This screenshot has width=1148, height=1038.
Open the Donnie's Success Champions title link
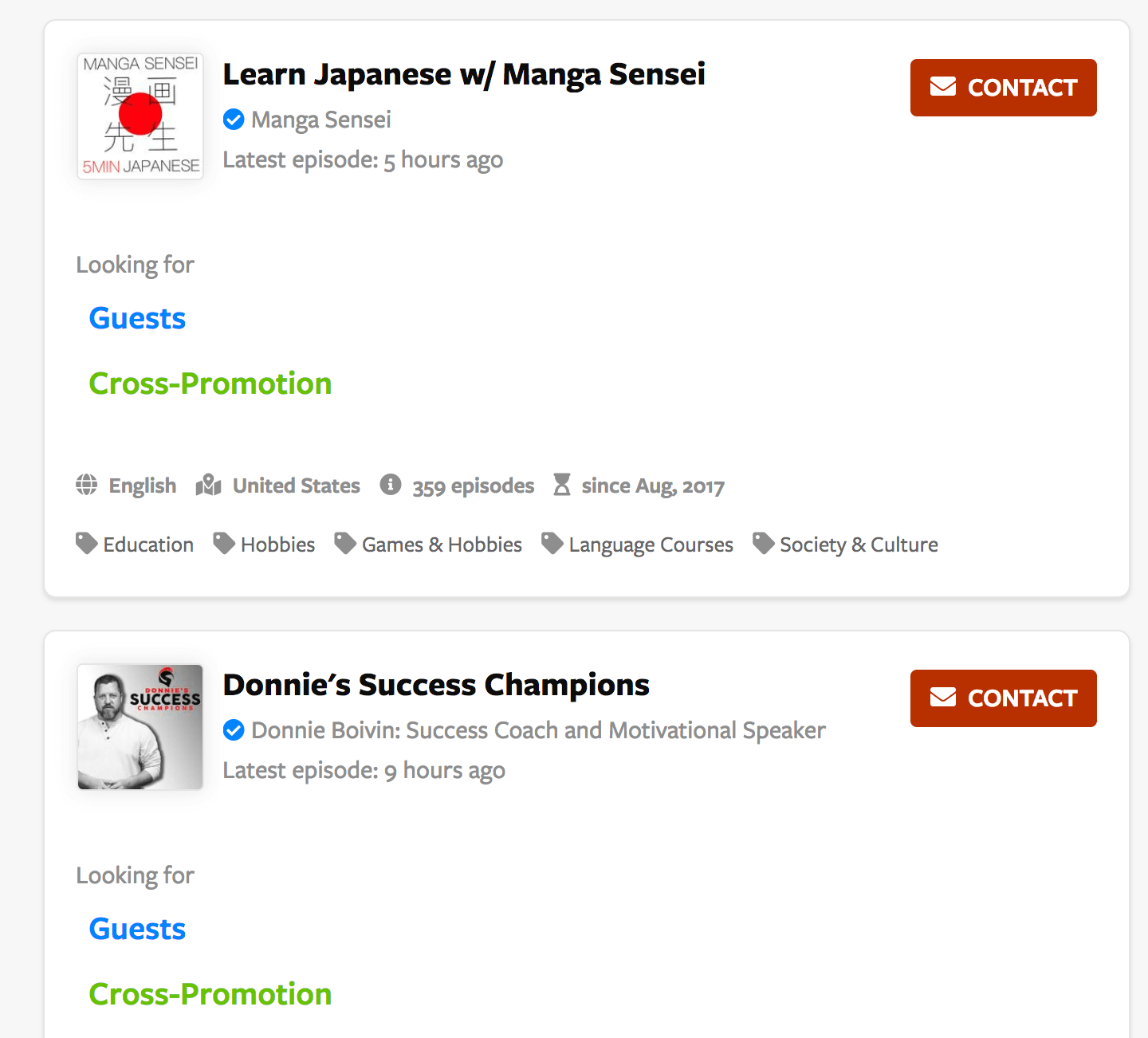(x=436, y=686)
